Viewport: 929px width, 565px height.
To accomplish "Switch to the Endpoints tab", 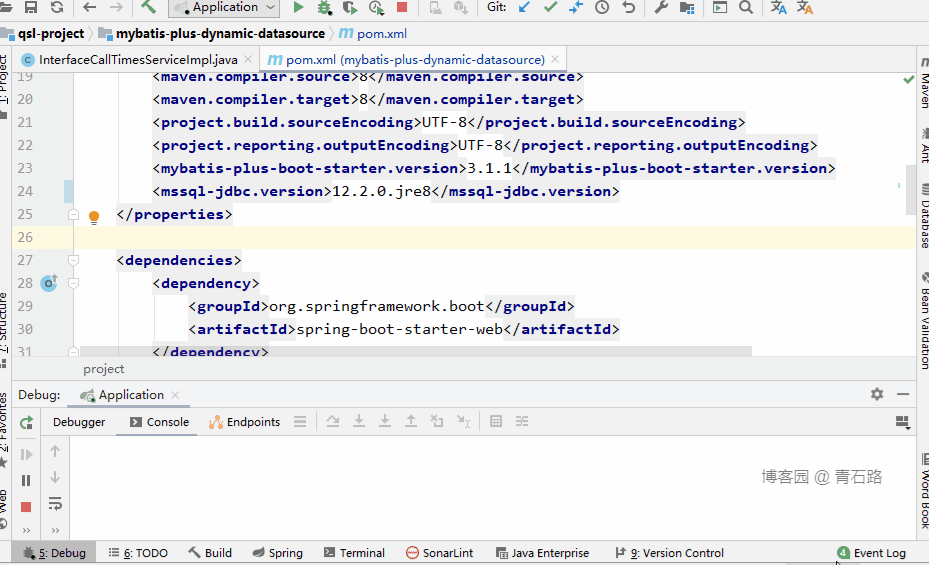I will (x=245, y=422).
